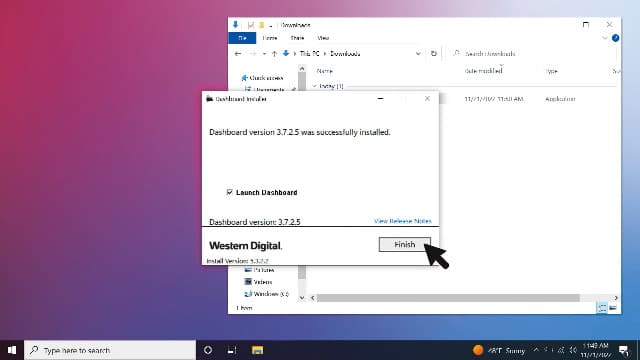The image size is (640, 360).
Task: Select the Application file type cell
Action: pos(560,99)
